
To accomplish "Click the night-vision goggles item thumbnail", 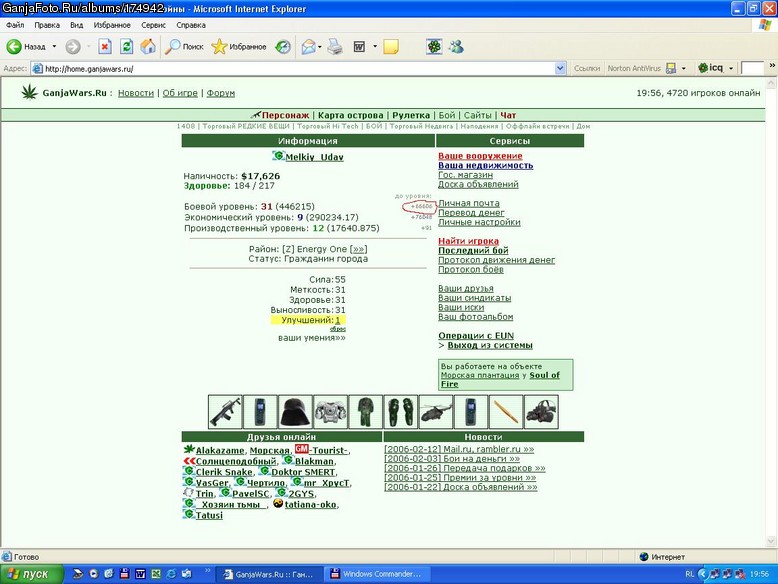I will click(x=541, y=412).
